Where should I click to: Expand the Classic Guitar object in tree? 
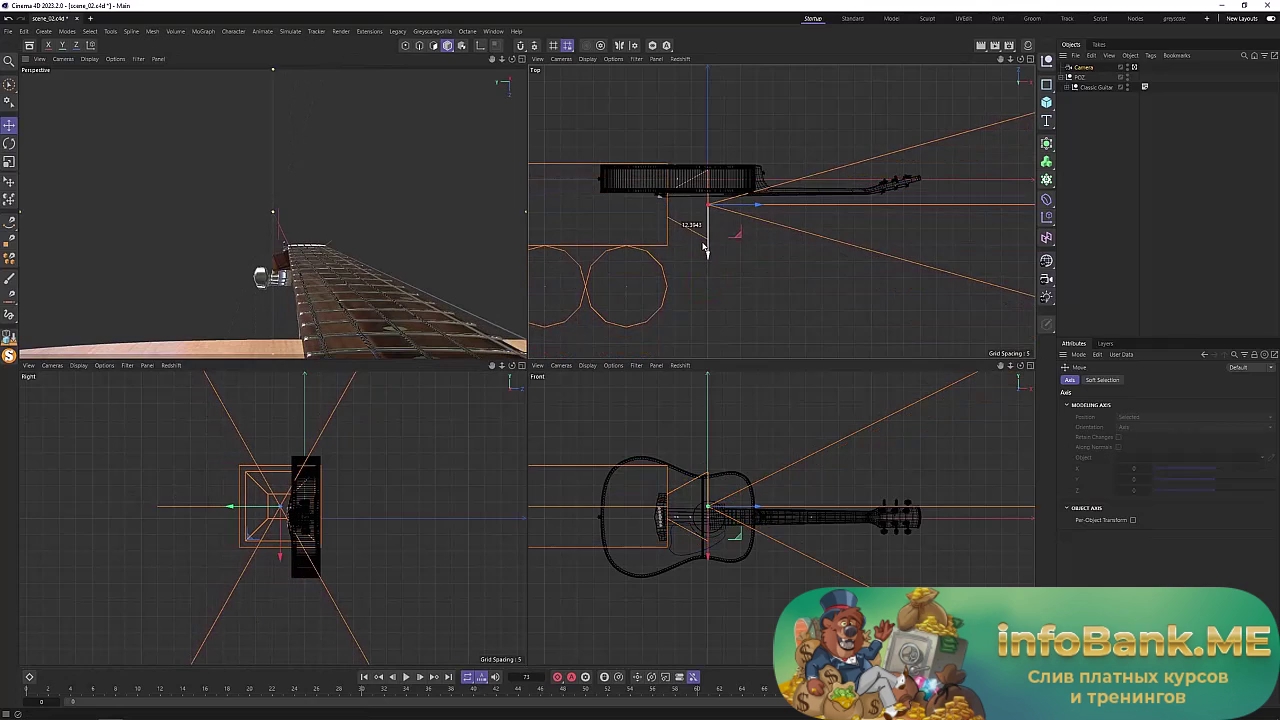[1065, 87]
